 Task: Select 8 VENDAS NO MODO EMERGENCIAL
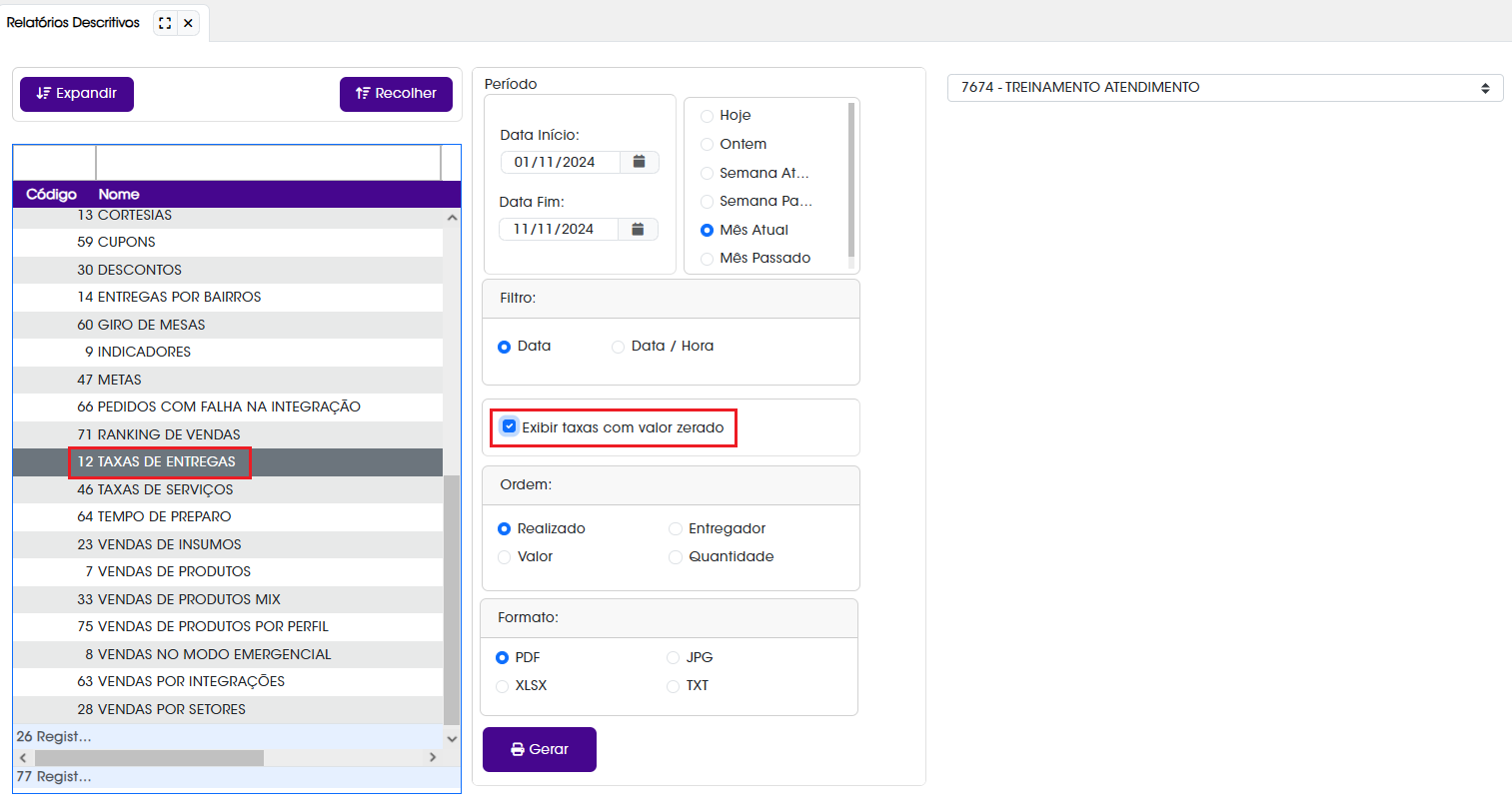tap(228, 655)
